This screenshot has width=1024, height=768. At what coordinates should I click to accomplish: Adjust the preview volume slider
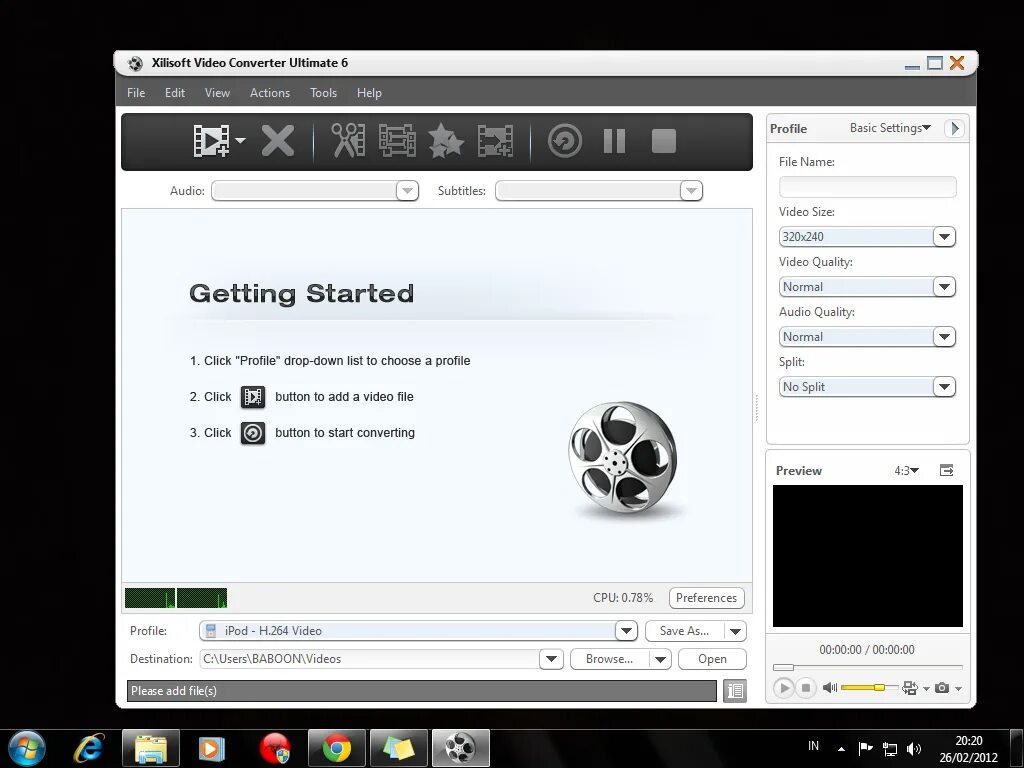868,688
